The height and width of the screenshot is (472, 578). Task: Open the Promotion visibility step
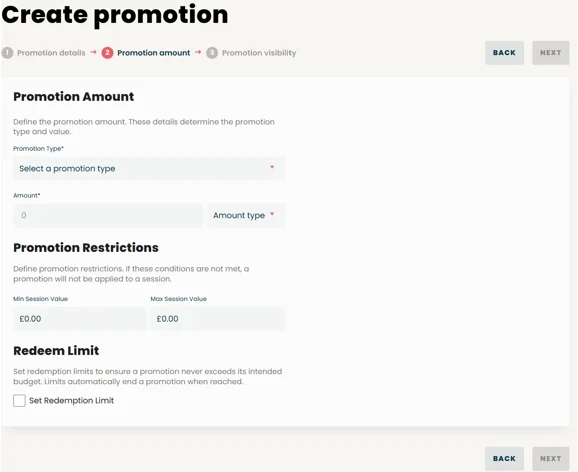[x=259, y=53]
